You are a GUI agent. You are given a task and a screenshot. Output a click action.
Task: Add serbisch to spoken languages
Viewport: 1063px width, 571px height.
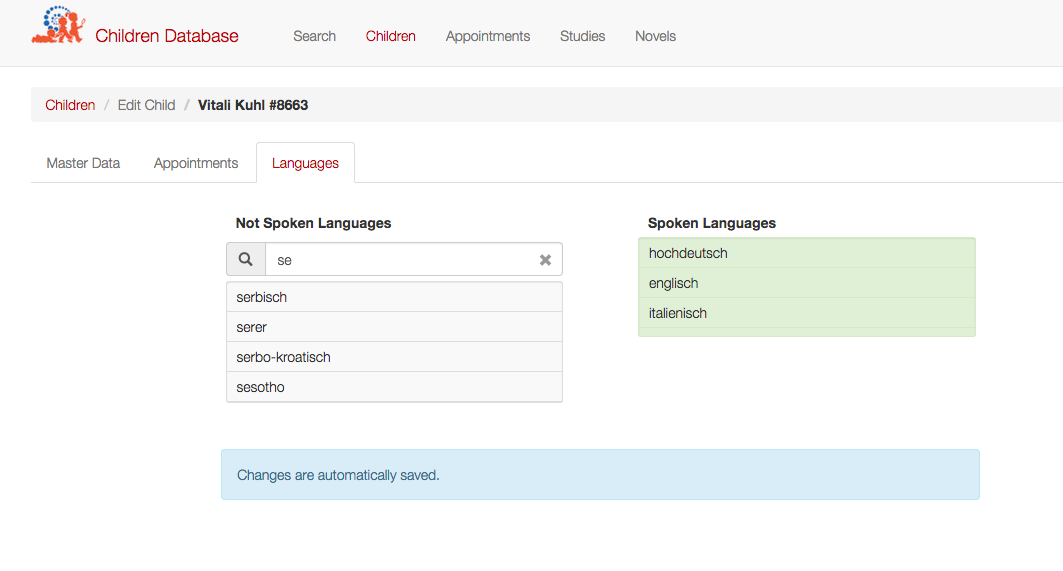pyautogui.click(x=395, y=297)
